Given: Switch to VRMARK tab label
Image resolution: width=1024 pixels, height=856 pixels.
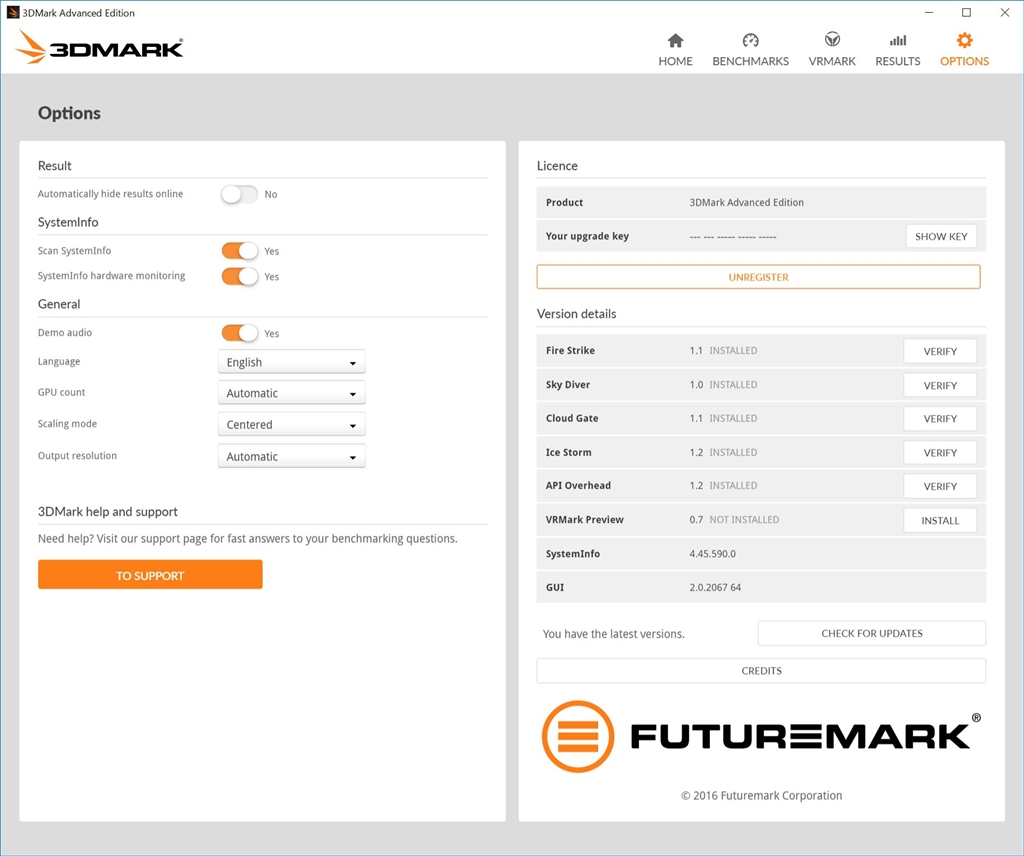Looking at the screenshot, I should click(x=832, y=61).
